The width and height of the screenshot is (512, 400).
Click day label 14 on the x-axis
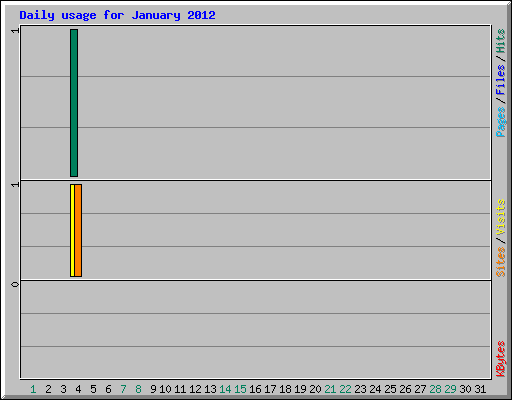[225, 389]
